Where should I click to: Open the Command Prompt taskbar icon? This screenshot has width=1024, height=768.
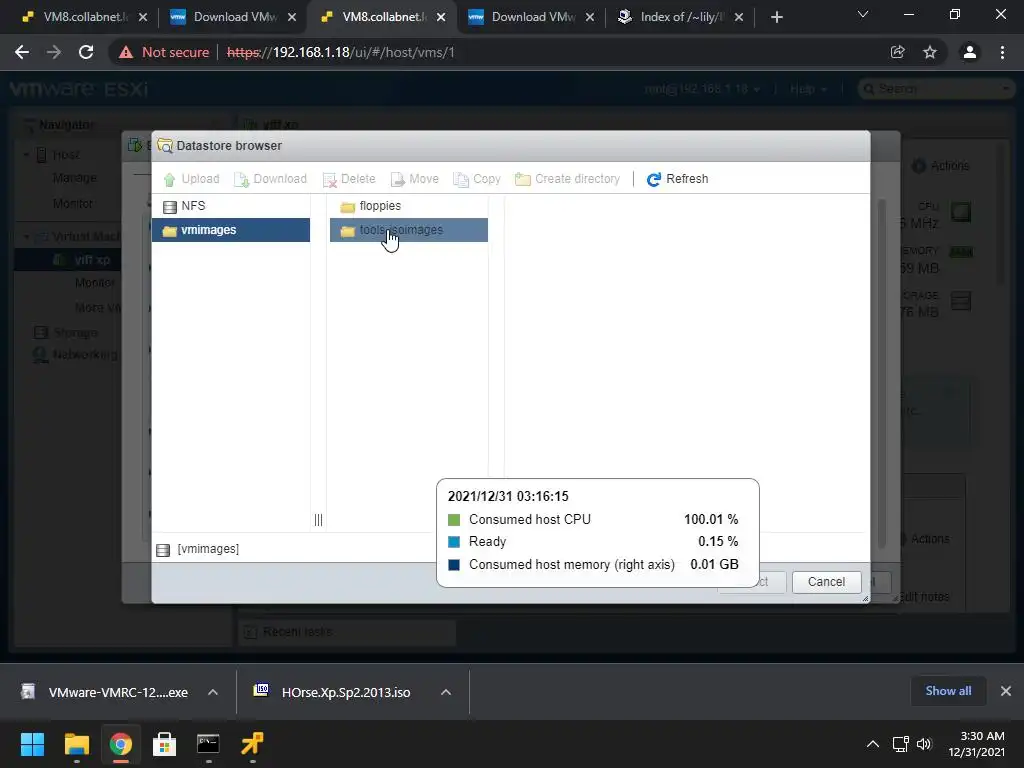point(208,744)
